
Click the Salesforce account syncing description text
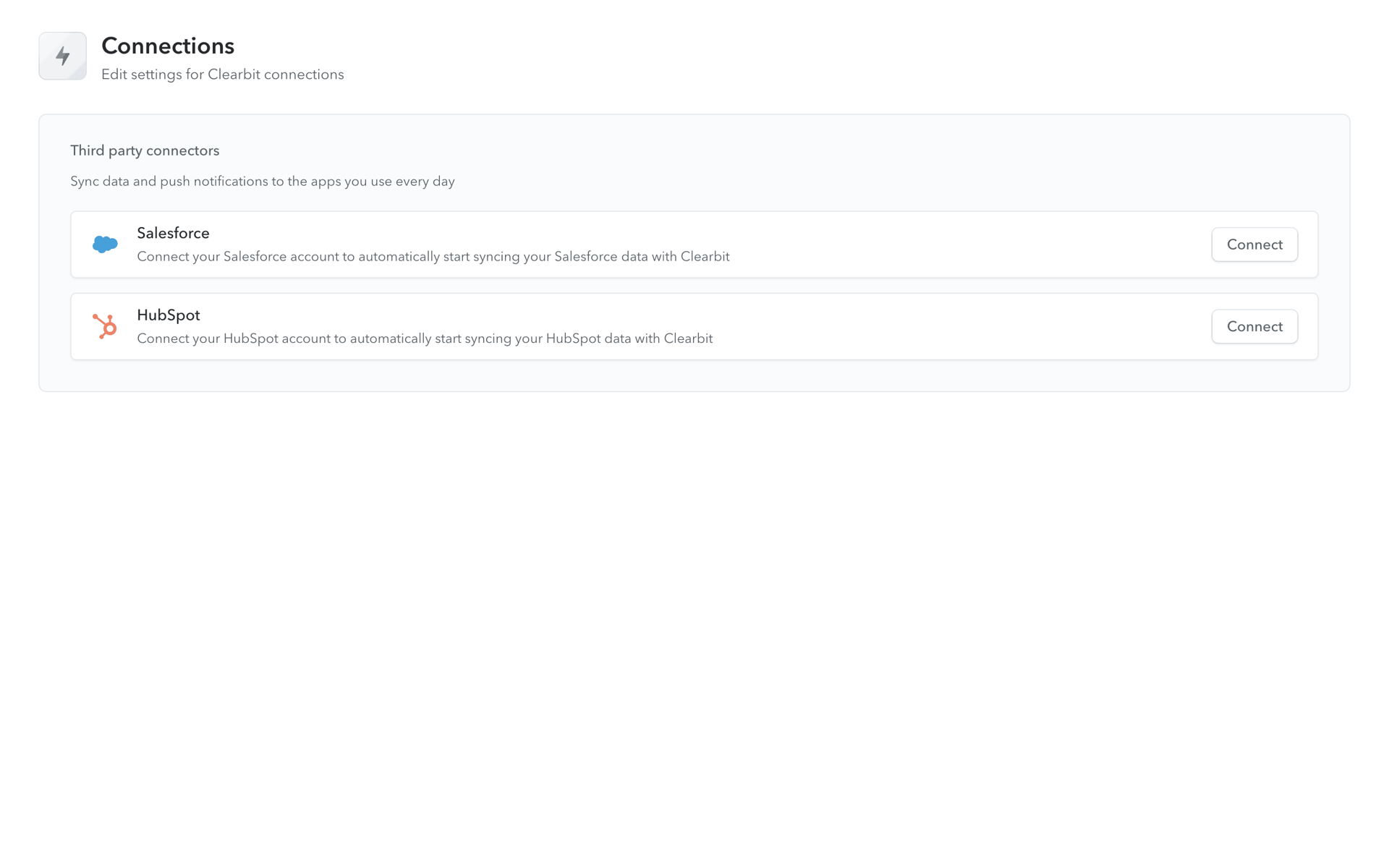pyautogui.click(x=433, y=257)
